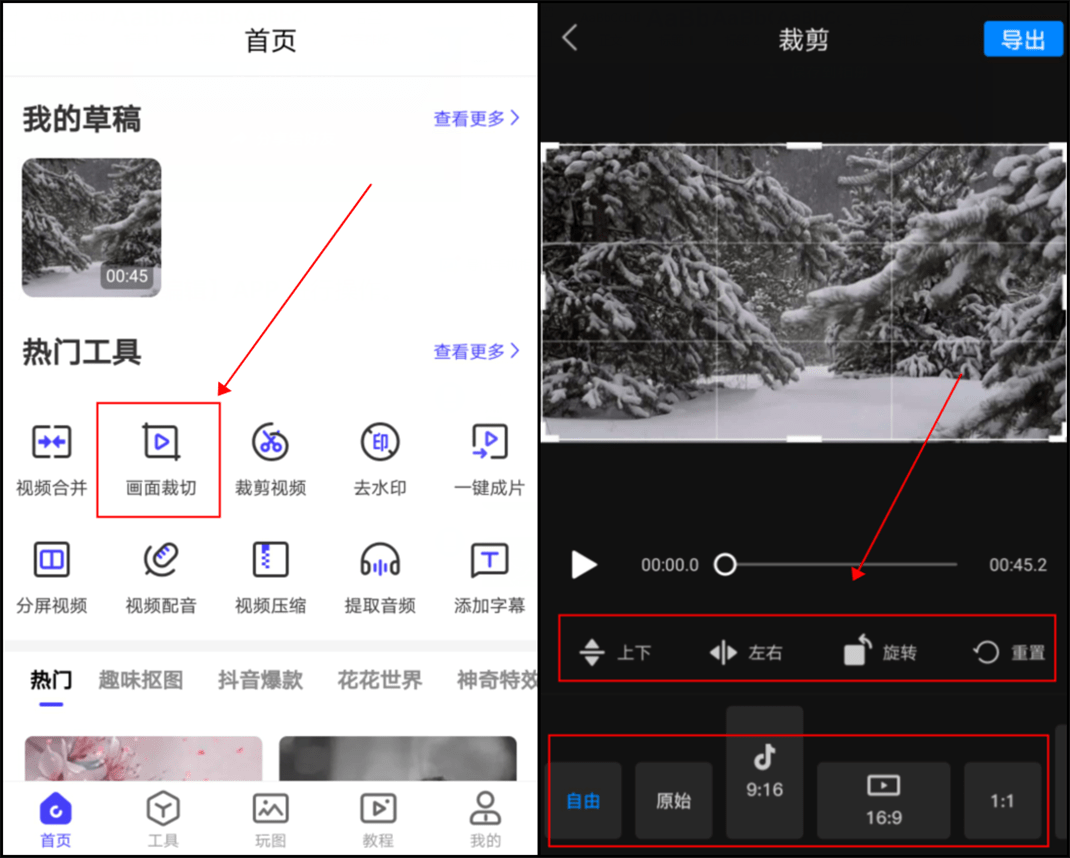Tap the 导出 export button

1023,39
